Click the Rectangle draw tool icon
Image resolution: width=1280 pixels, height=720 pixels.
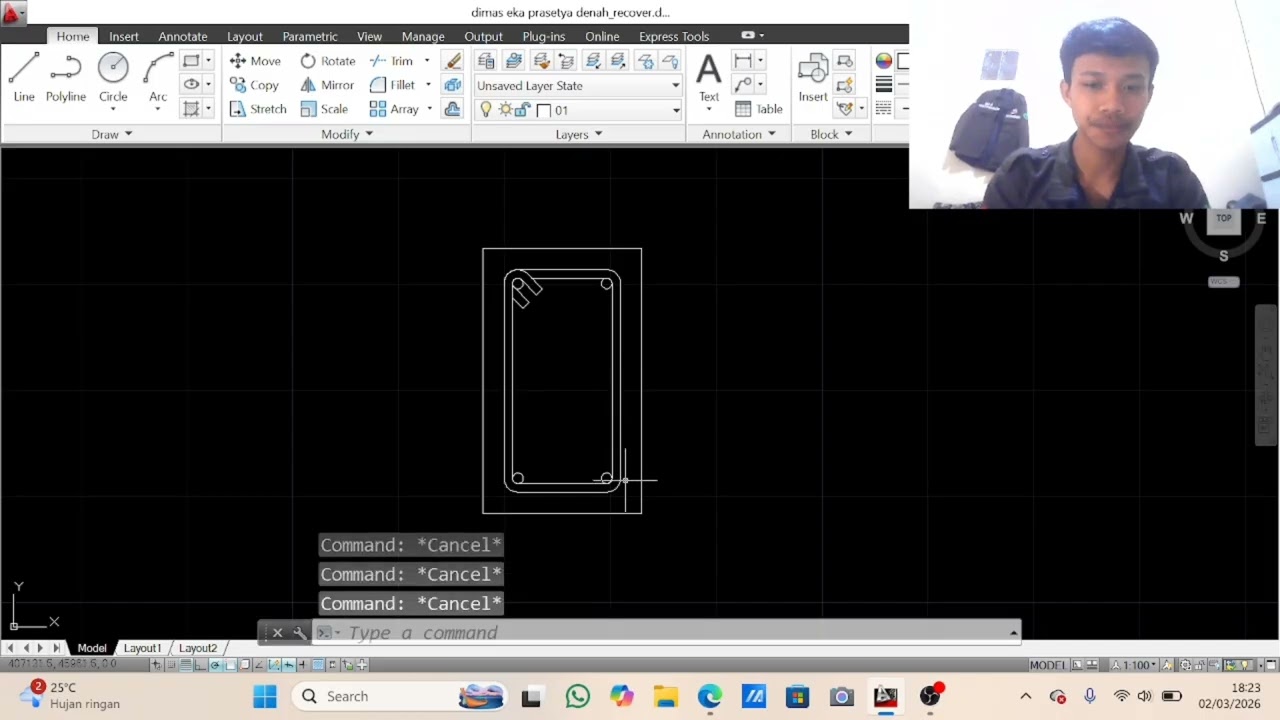coord(191,61)
